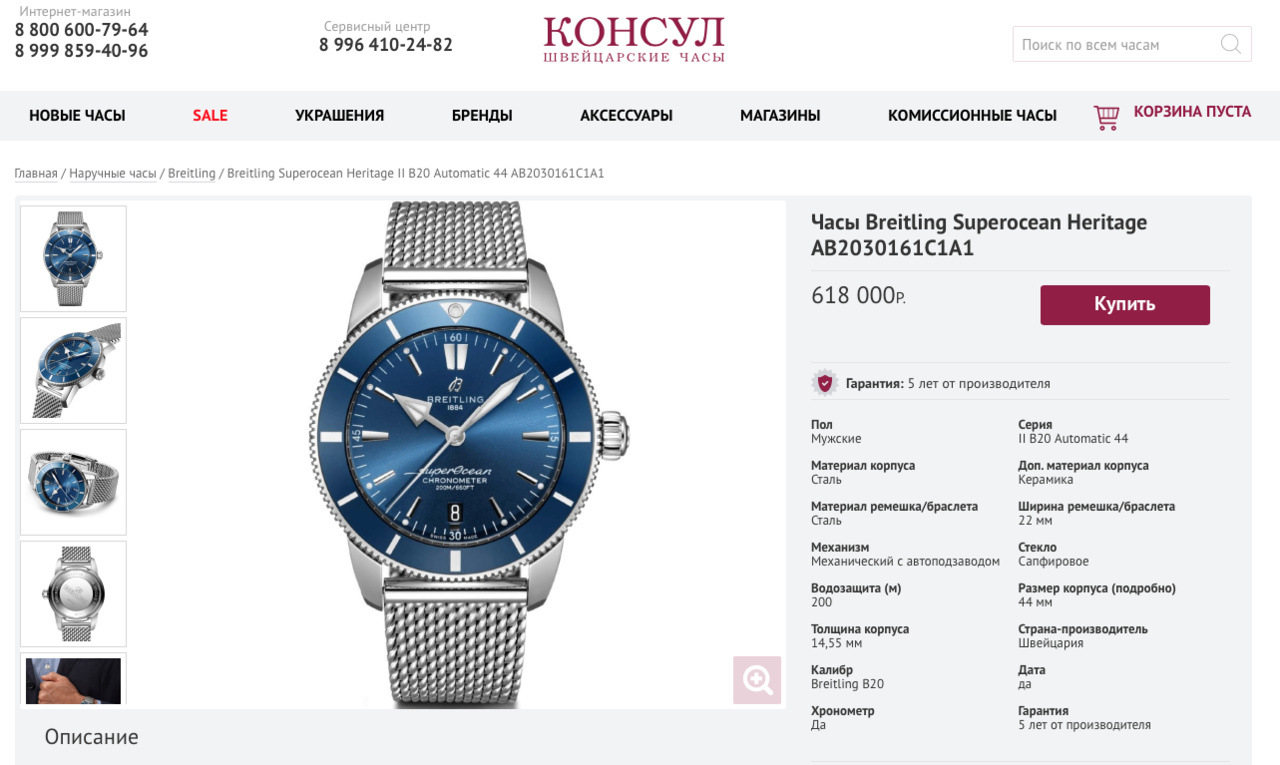Select the angled watch thumbnail
The image size is (1280, 765).
pos(74,370)
